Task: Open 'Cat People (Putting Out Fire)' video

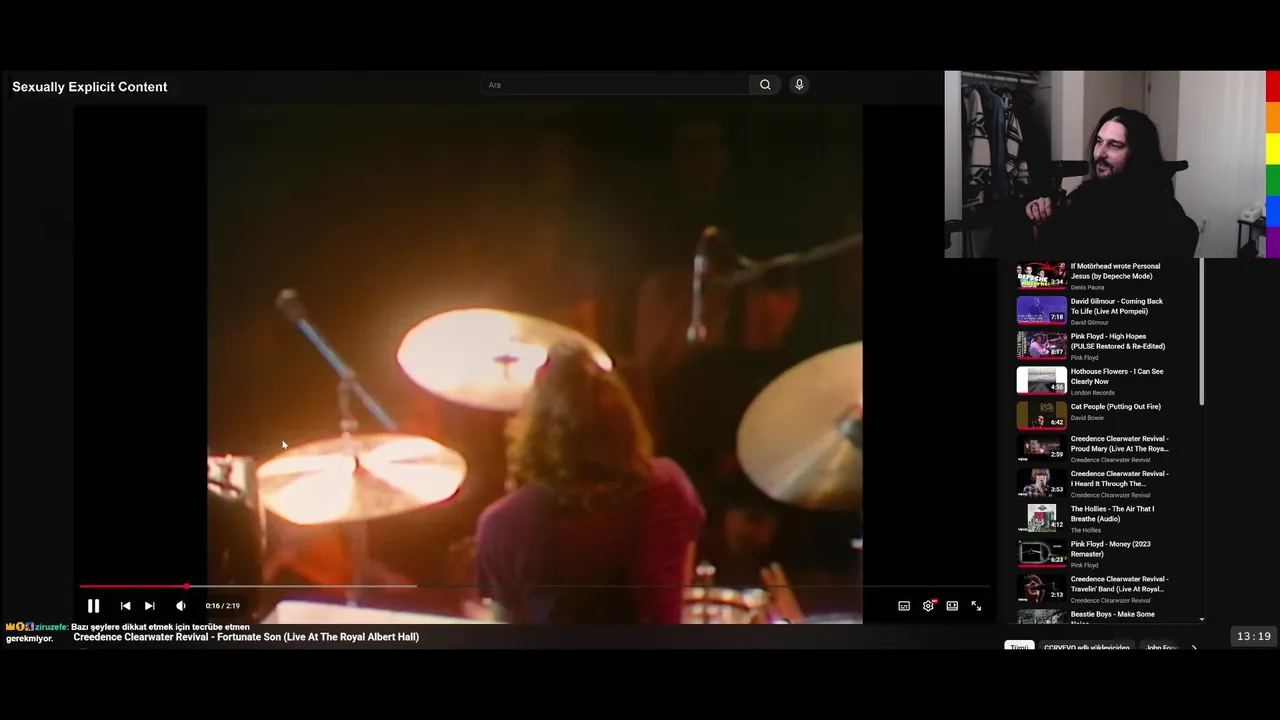Action: coord(1115,407)
